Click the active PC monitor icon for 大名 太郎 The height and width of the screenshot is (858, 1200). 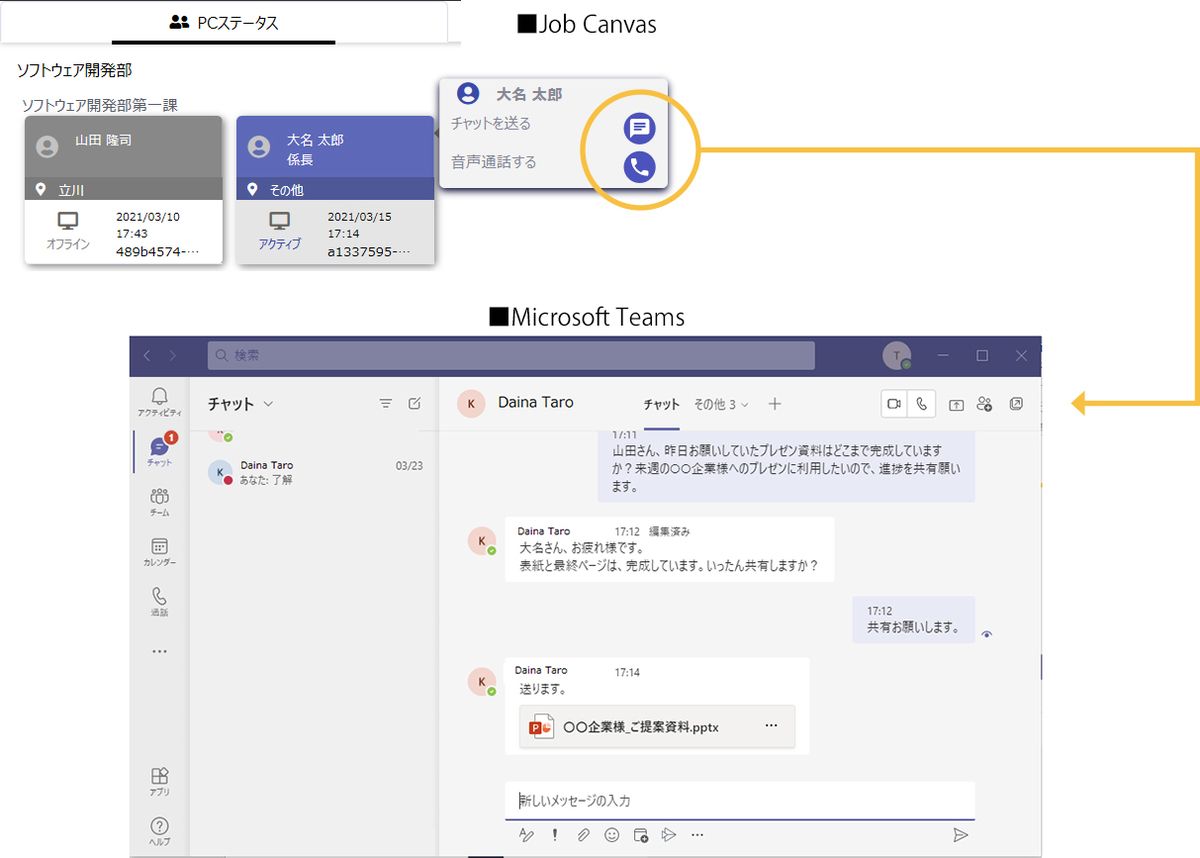tap(280, 220)
